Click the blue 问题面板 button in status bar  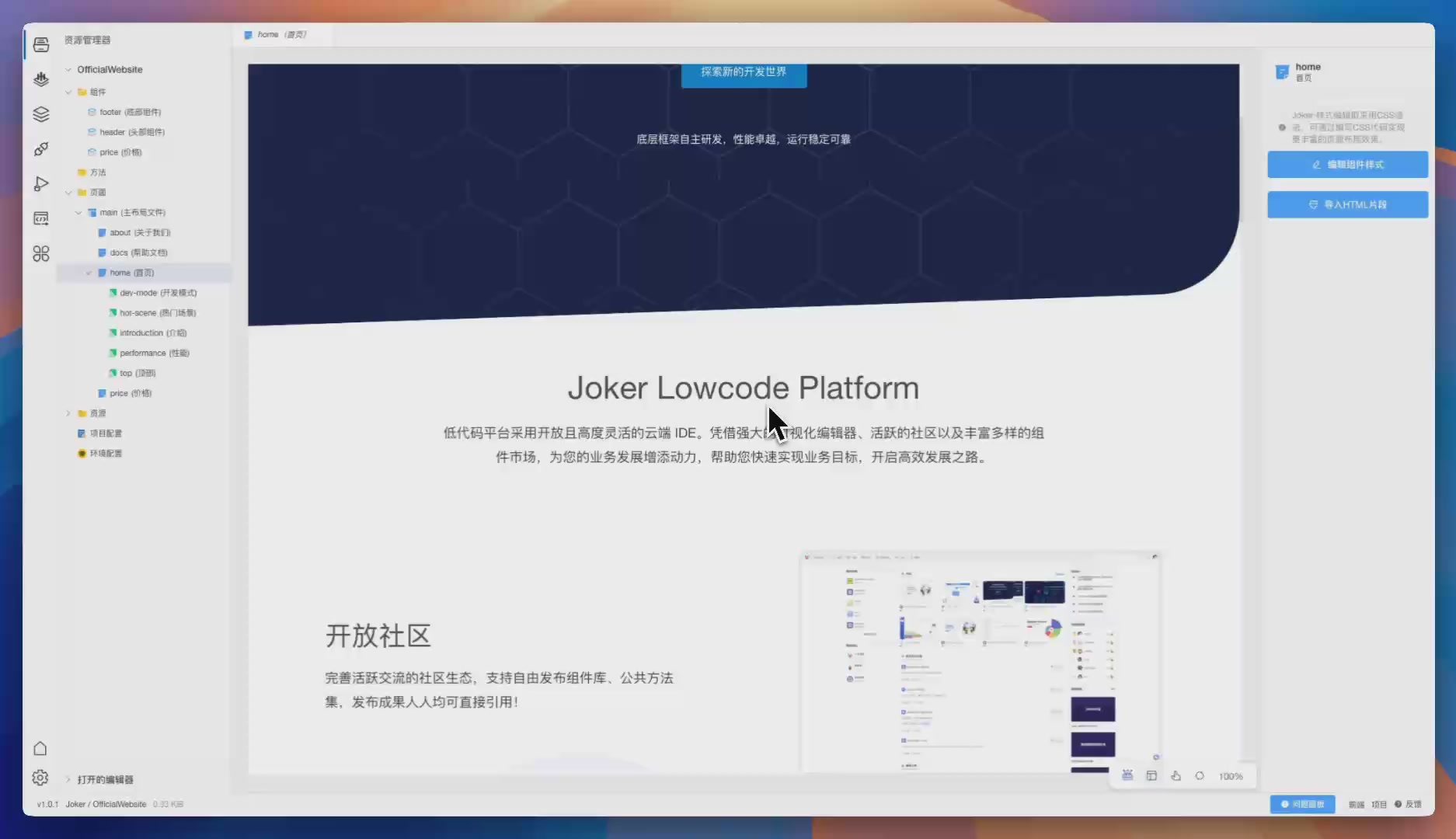pyautogui.click(x=1302, y=804)
